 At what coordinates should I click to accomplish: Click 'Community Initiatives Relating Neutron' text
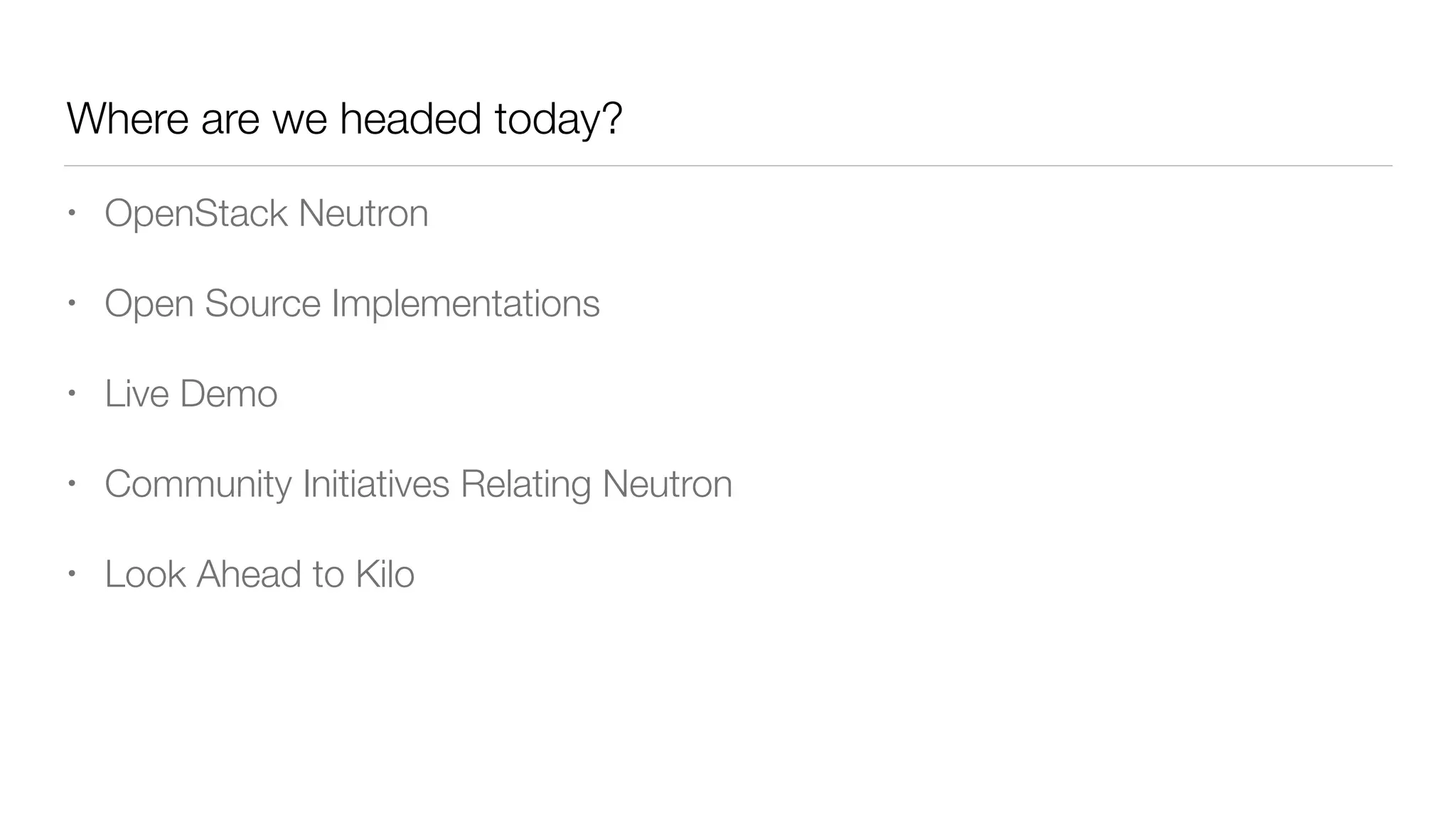[418, 484]
